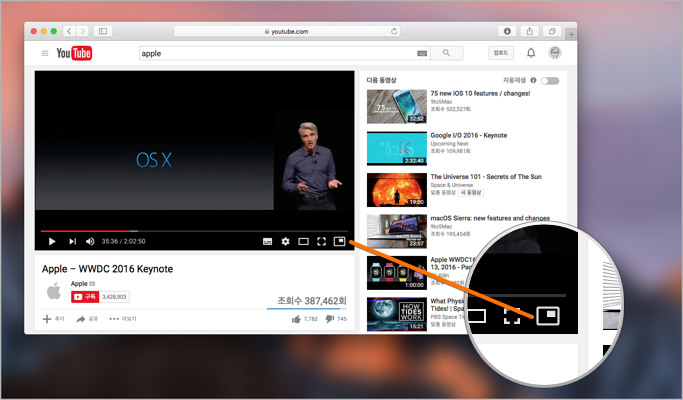Click the 9to5Mac channel under iOS 10 video
683x400 pixels.
click(x=441, y=102)
